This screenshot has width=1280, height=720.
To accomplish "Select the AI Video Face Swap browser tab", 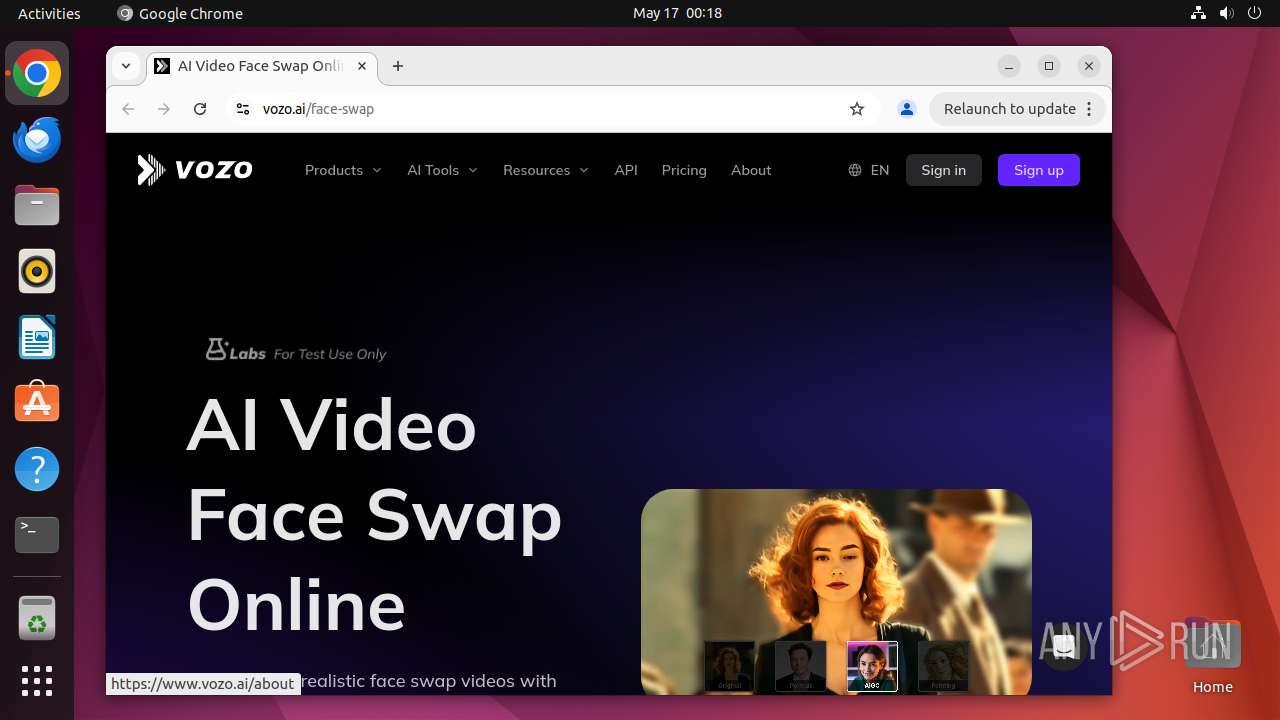I will [262, 66].
